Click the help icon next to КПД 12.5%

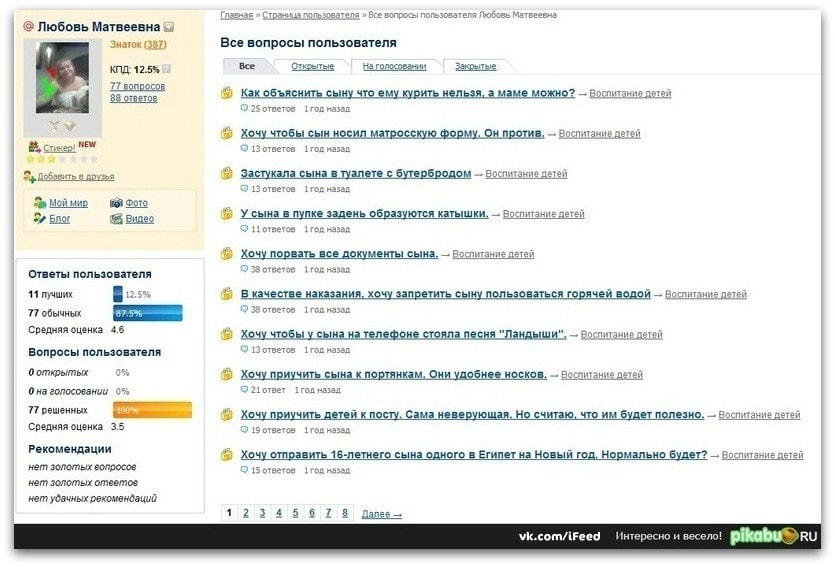click(167, 69)
